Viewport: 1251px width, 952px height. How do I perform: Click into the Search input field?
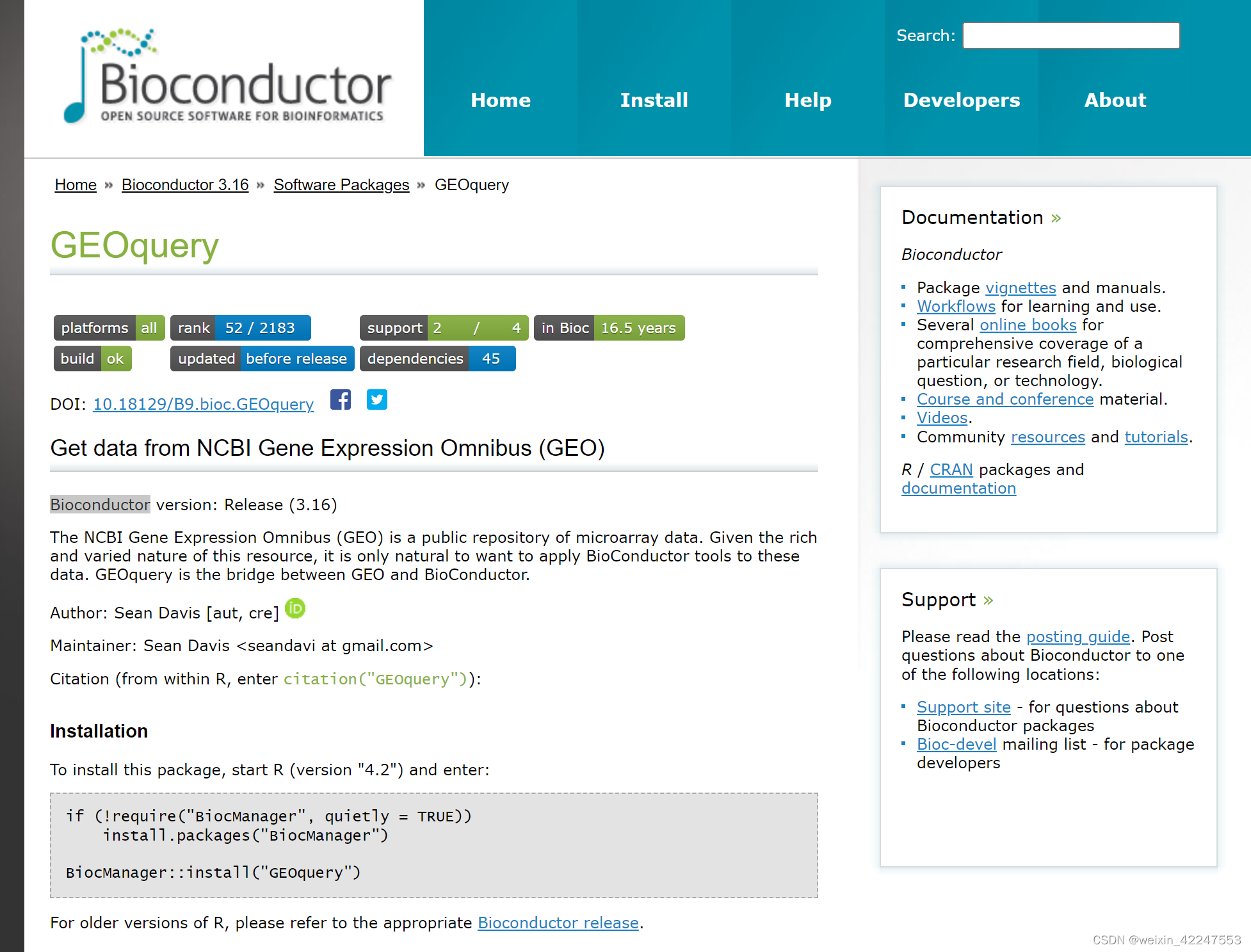click(1071, 35)
